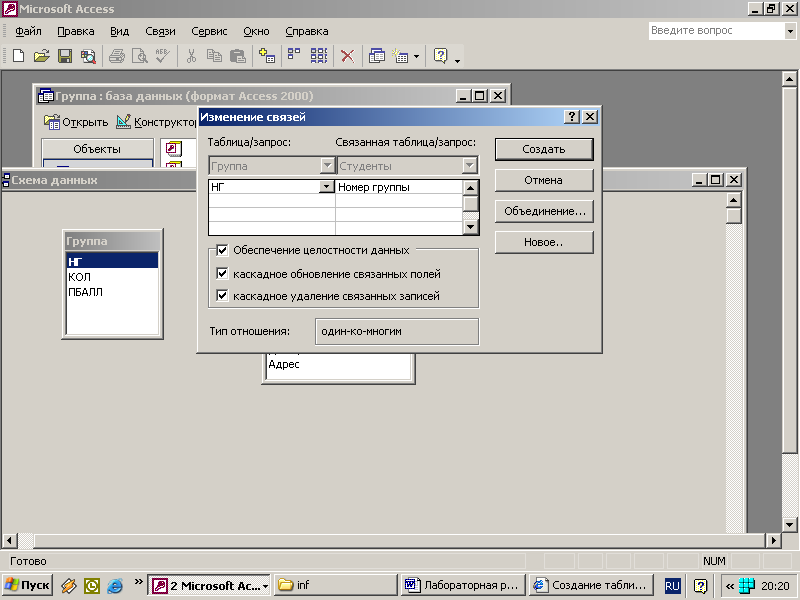Click the red Delete X icon
Screen dimensions: 800x600
click(347, 56)
